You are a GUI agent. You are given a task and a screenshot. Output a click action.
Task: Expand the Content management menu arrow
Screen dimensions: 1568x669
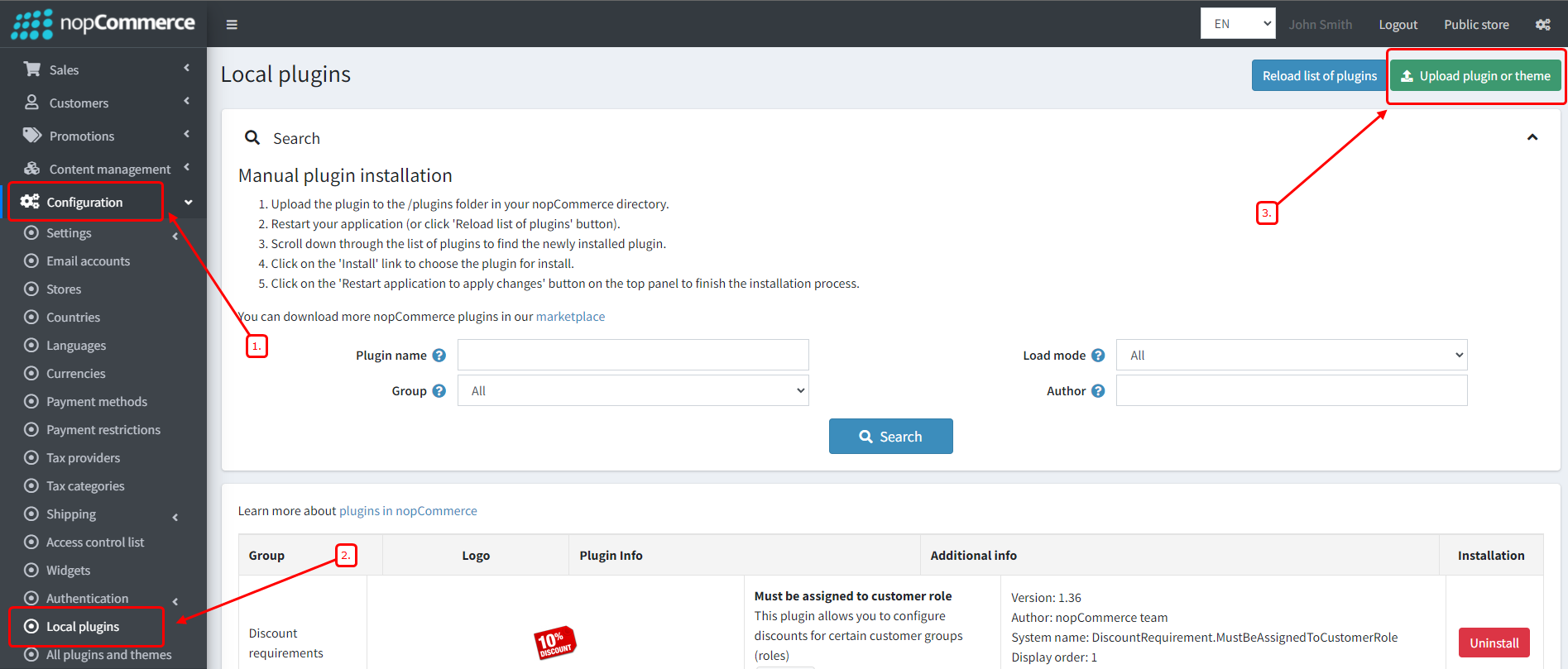pos(187,167)
